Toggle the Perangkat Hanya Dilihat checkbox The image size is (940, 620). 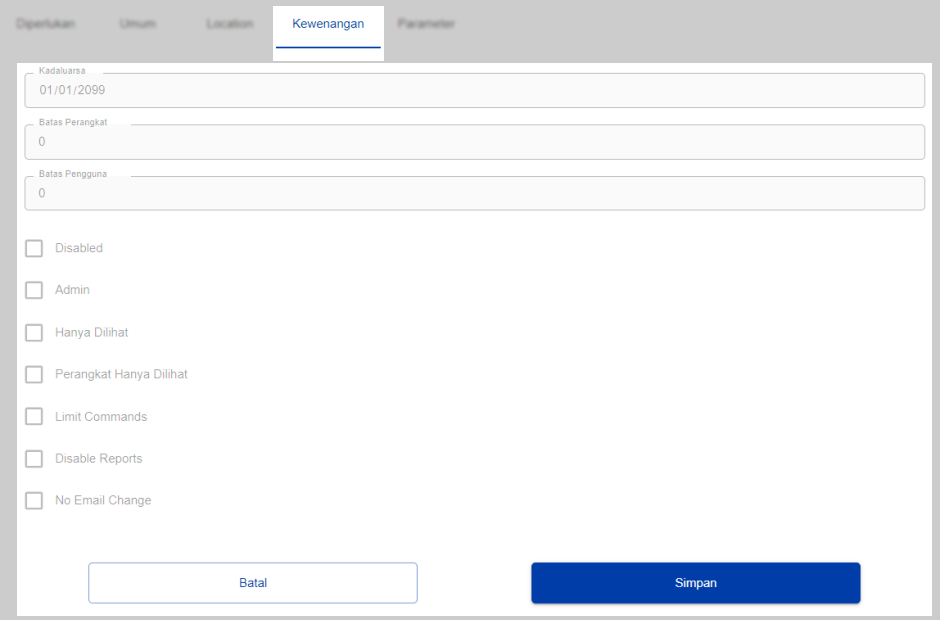tap(34, 374)
